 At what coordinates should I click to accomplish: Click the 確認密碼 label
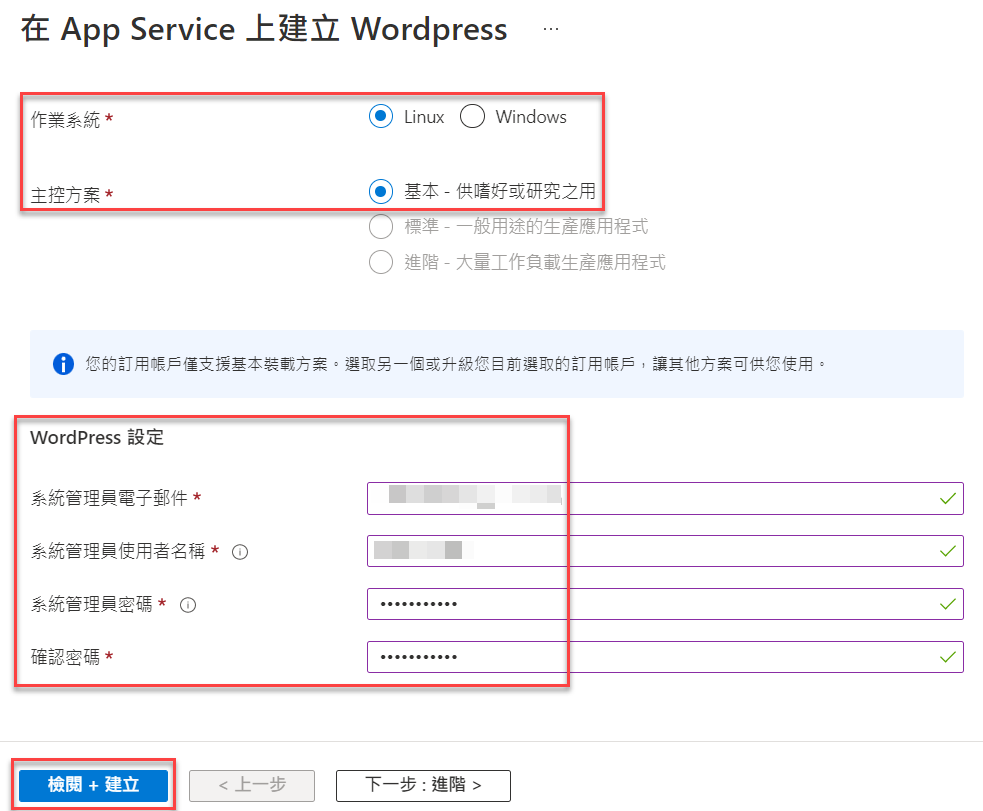(65, 657)
